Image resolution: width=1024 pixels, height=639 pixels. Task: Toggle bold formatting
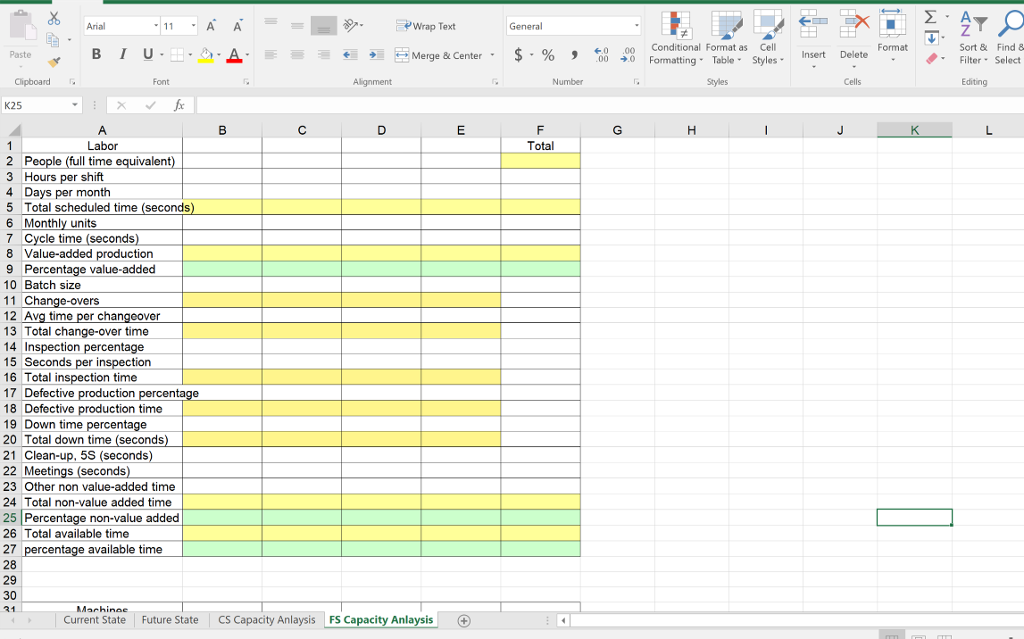tap(96, 55)
